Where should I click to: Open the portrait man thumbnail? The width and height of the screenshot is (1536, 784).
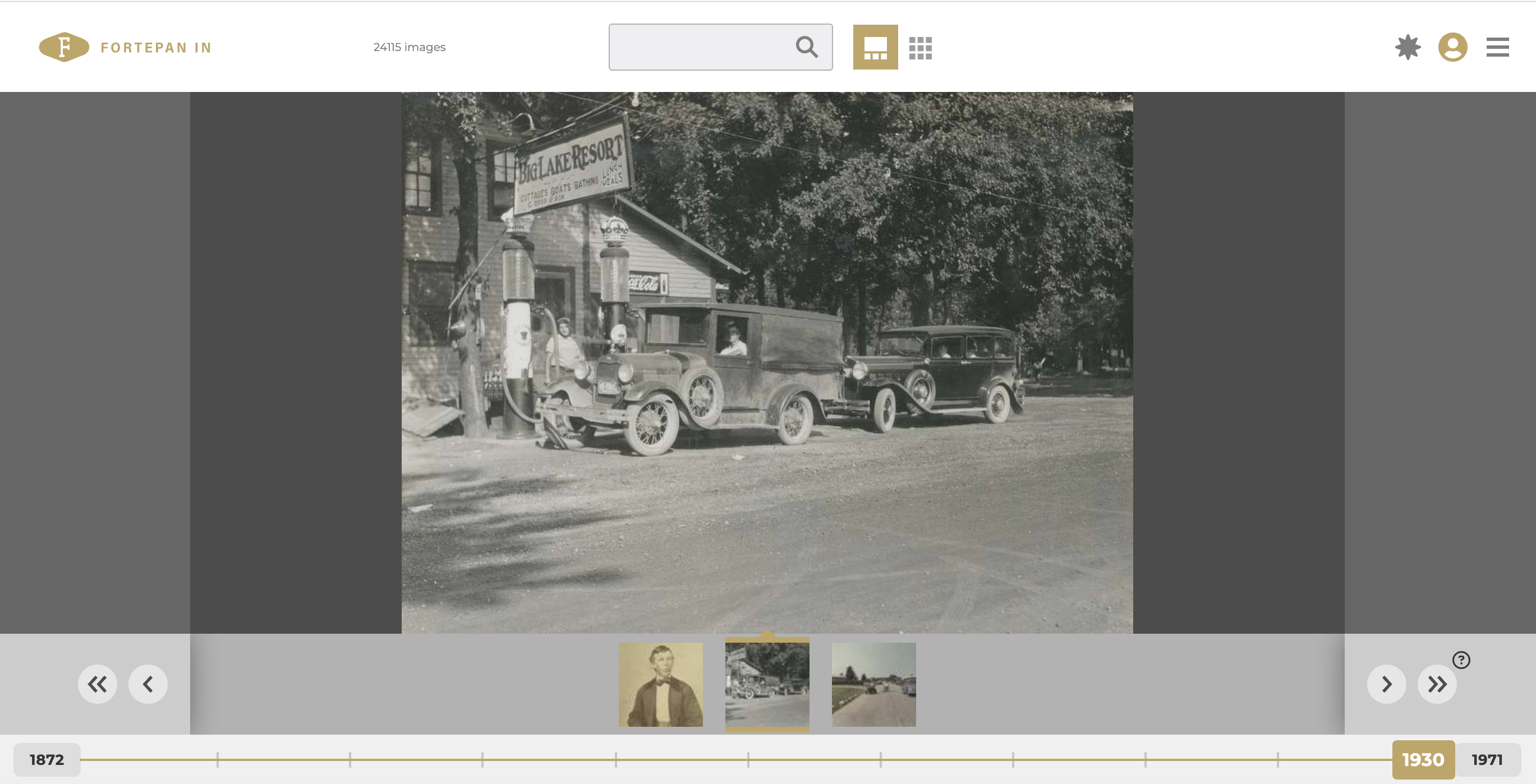(x=660, y=684)
